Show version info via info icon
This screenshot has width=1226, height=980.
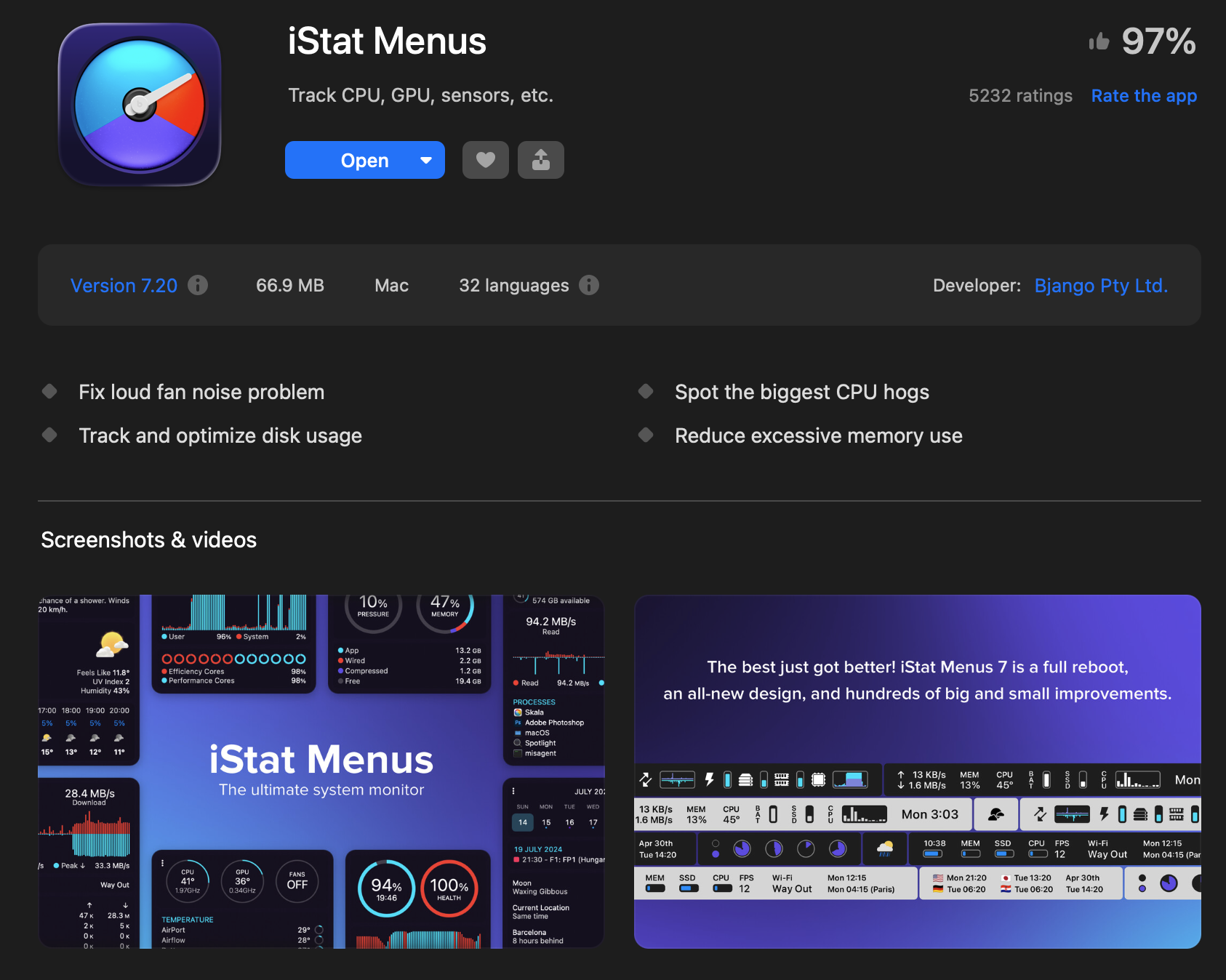point(198,285)
